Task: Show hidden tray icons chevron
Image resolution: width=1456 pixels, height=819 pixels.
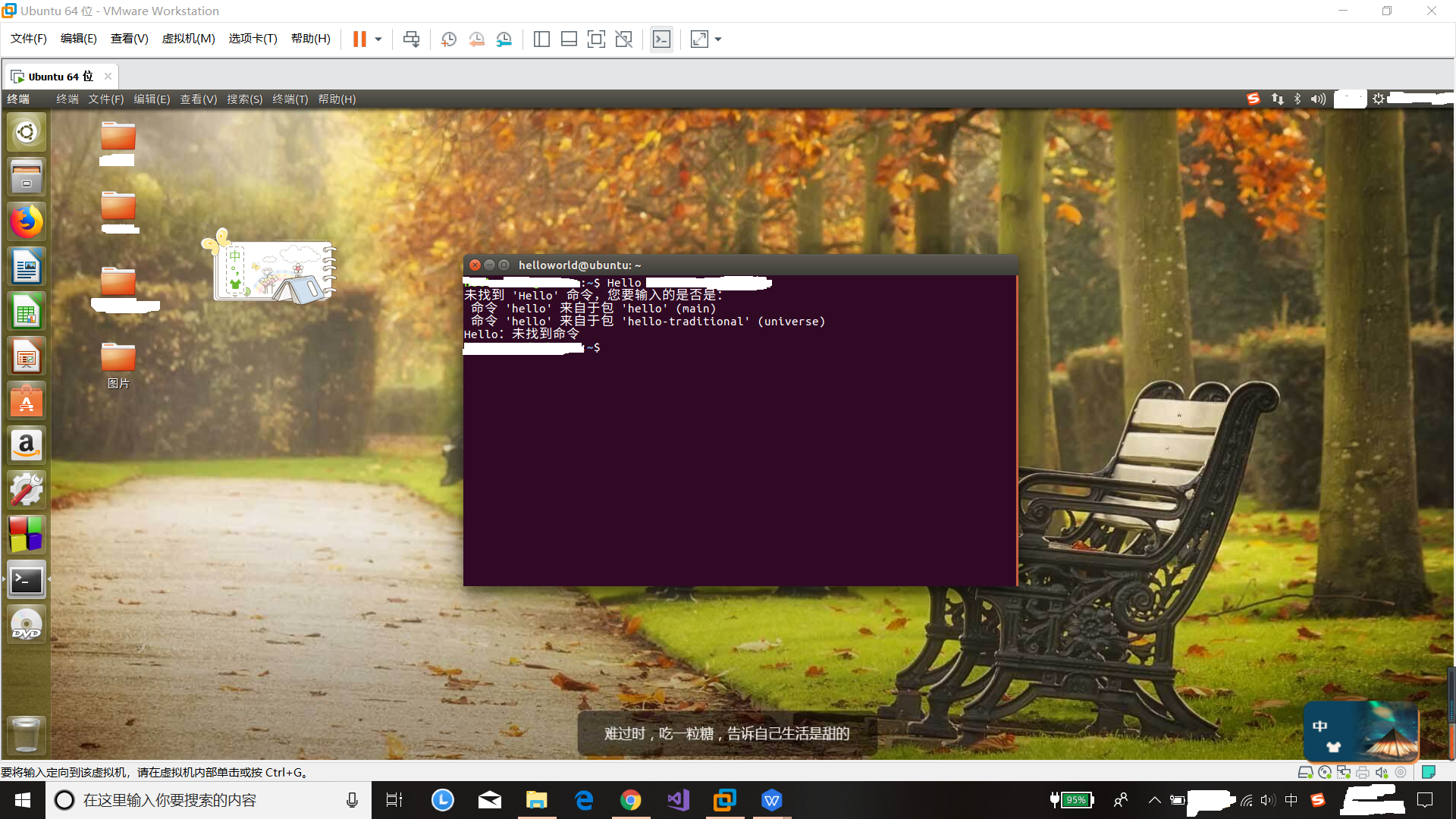Action: click(x=1155, y=800)
